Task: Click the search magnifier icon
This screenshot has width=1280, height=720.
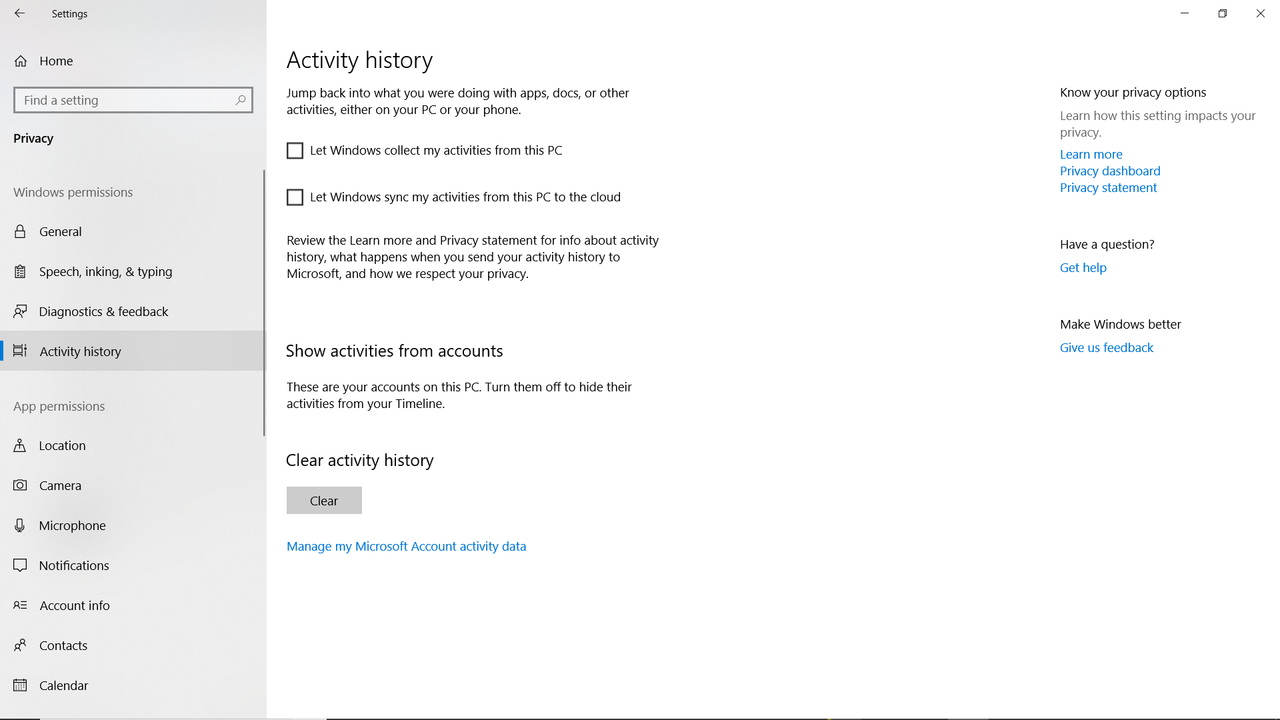Action: click(240, 100)
